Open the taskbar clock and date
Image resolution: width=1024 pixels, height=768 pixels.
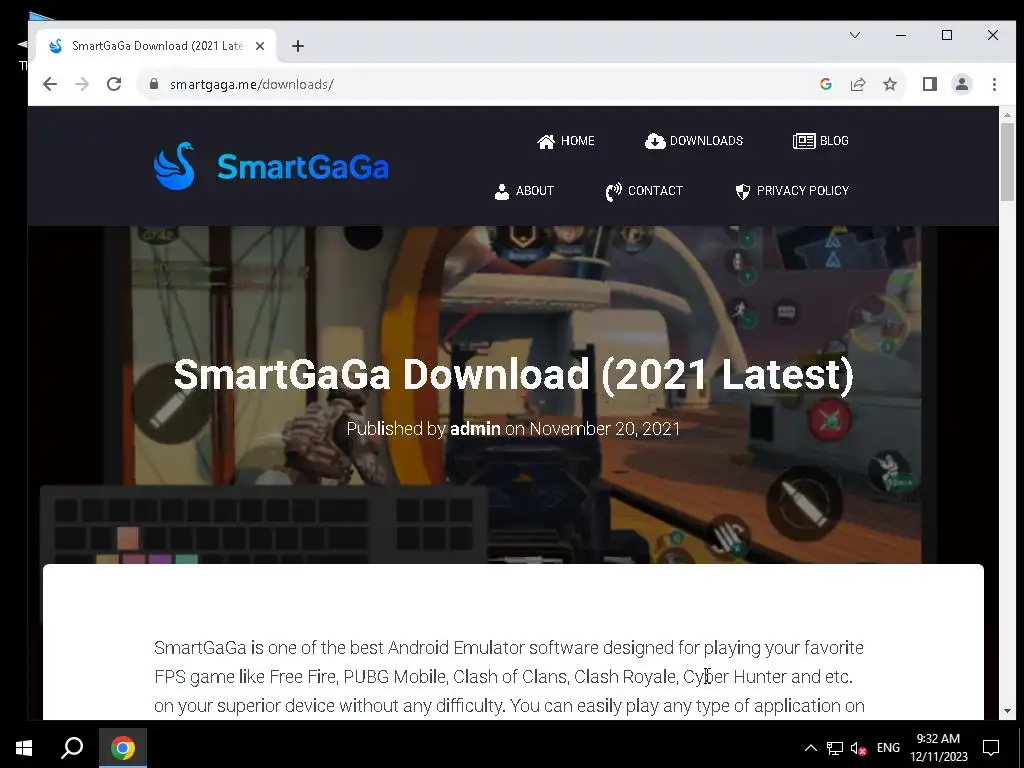click(x=938, y=748)
